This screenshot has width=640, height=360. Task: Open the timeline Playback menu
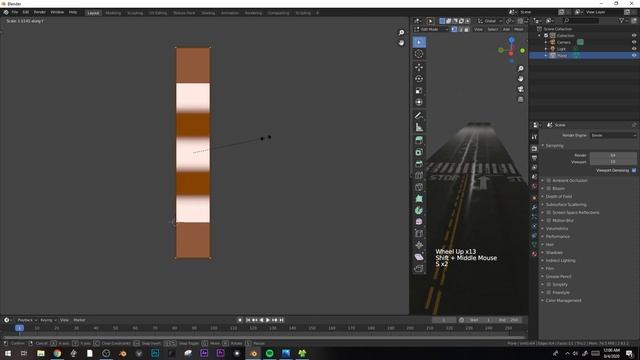27,320
